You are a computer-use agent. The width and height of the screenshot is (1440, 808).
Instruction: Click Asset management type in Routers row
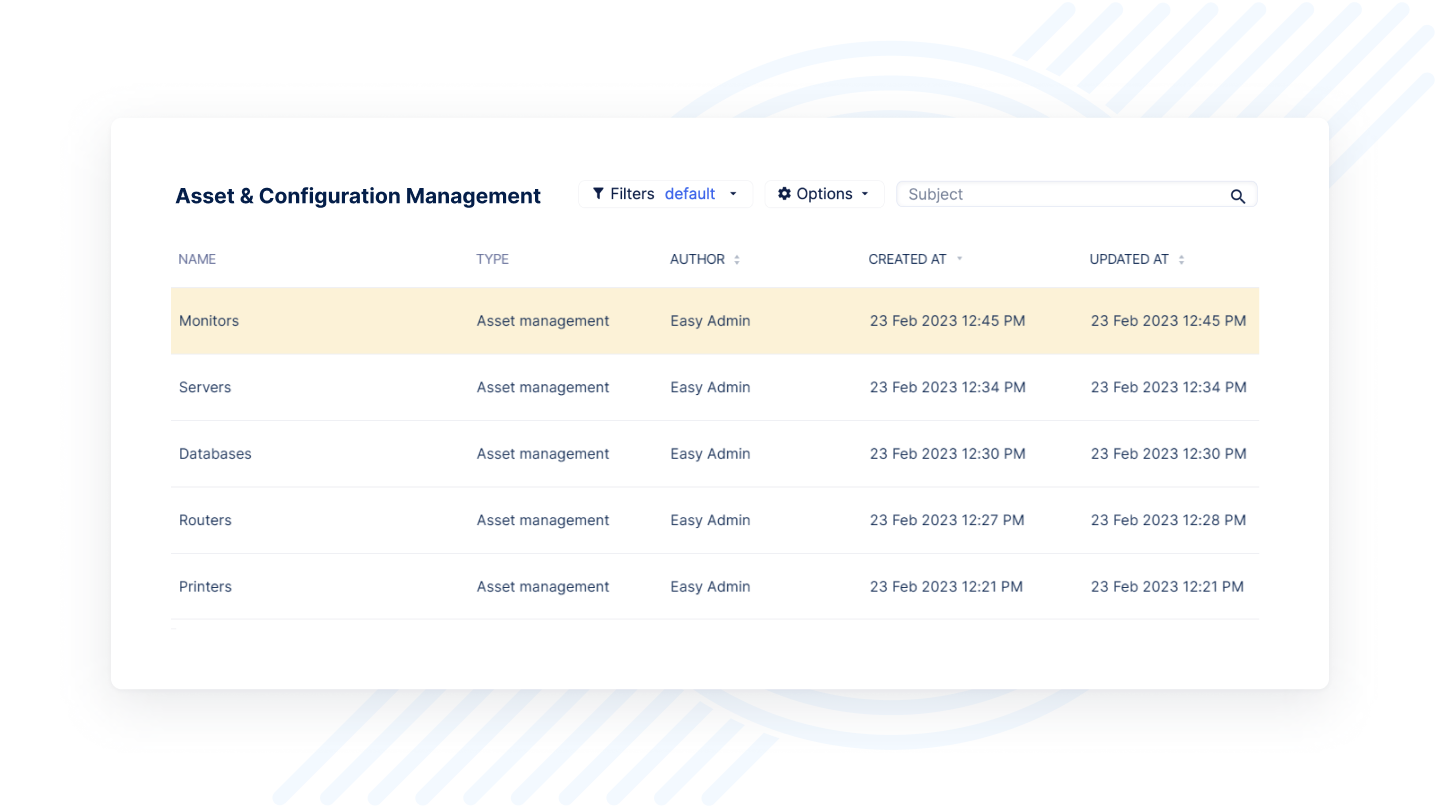(x=542, y=520)
